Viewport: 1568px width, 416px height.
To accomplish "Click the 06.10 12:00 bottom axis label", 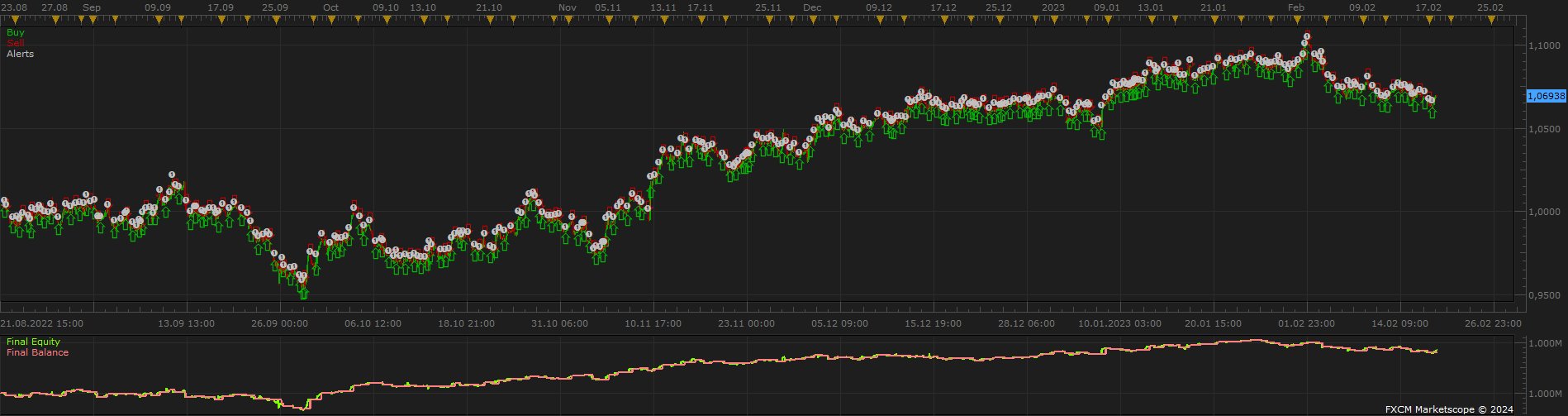I will [373, 323].
